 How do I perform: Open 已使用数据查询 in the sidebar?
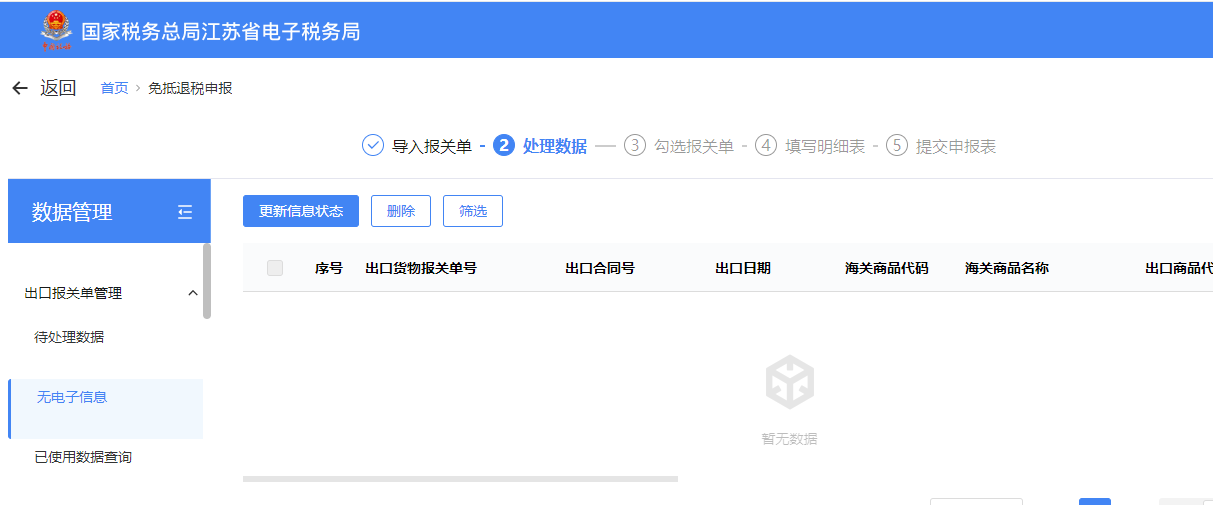tap(83, 457)
